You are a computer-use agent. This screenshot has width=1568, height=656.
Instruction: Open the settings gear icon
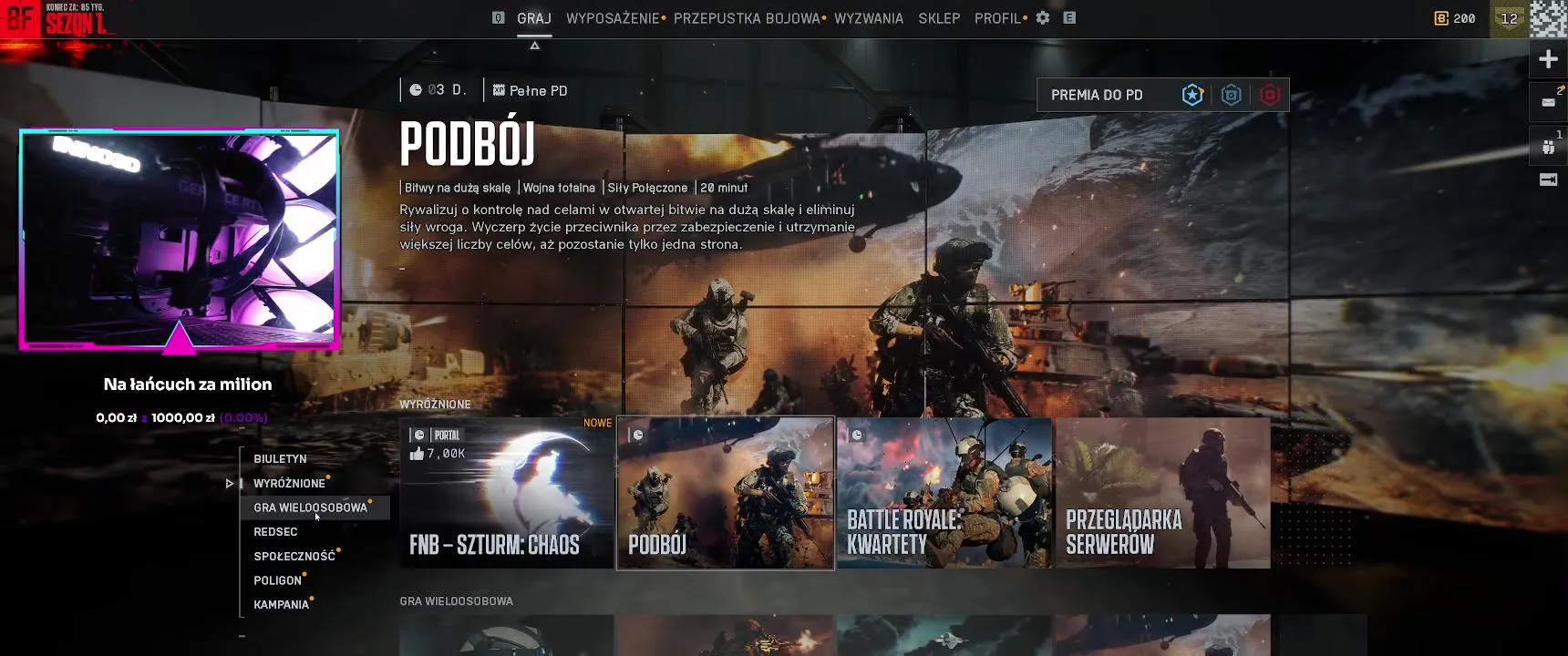coord(1043,18)
